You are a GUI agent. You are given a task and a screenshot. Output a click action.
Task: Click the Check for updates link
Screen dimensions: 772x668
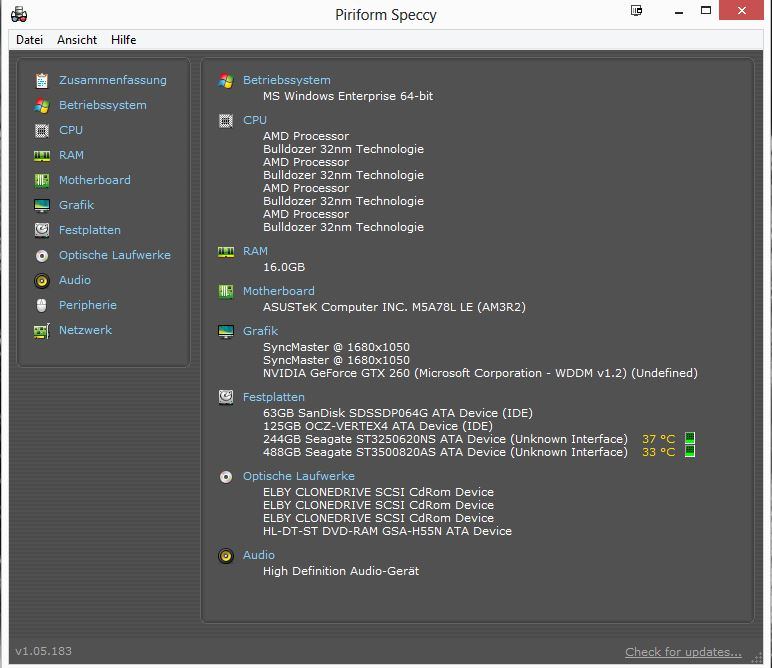(683, 652)
